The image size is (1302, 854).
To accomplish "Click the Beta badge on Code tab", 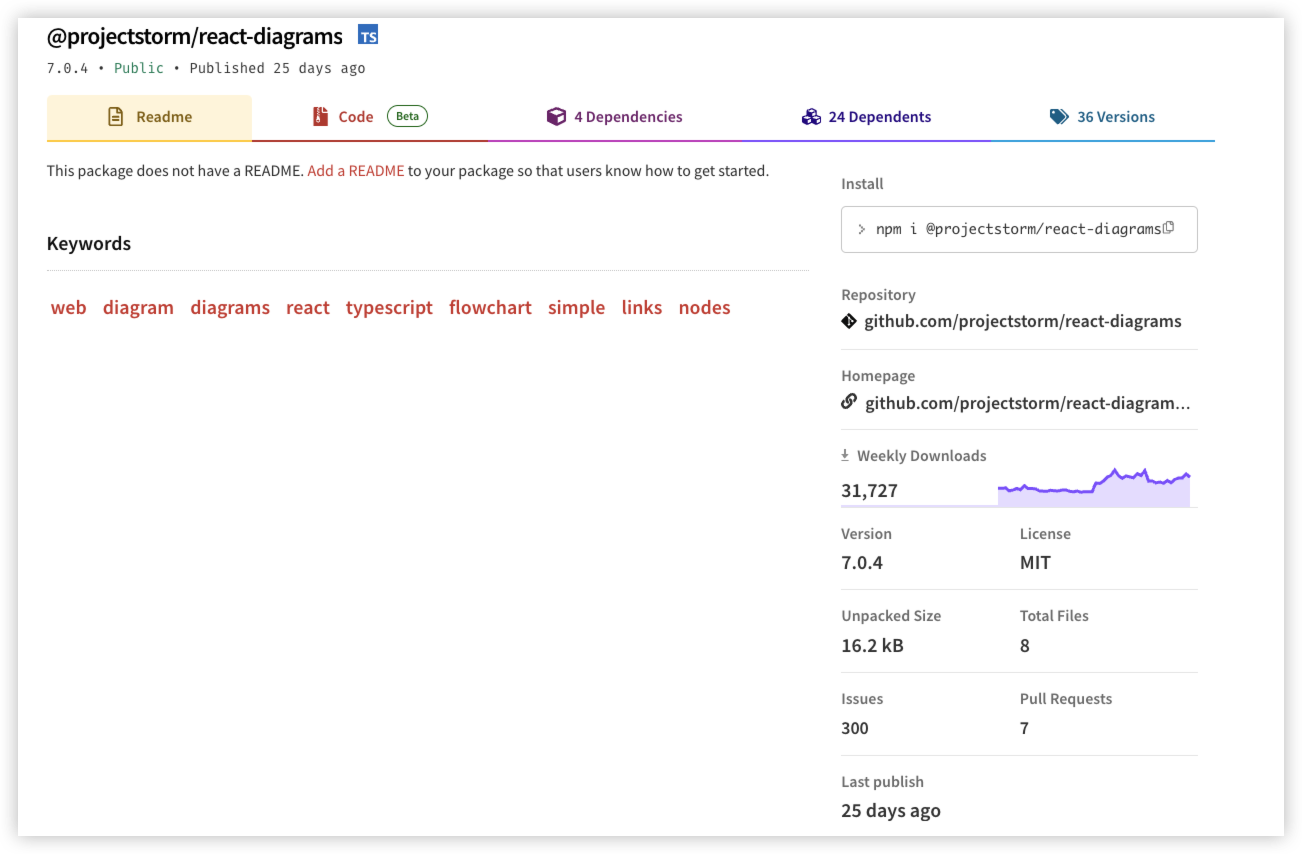I will tap(407, 116).
